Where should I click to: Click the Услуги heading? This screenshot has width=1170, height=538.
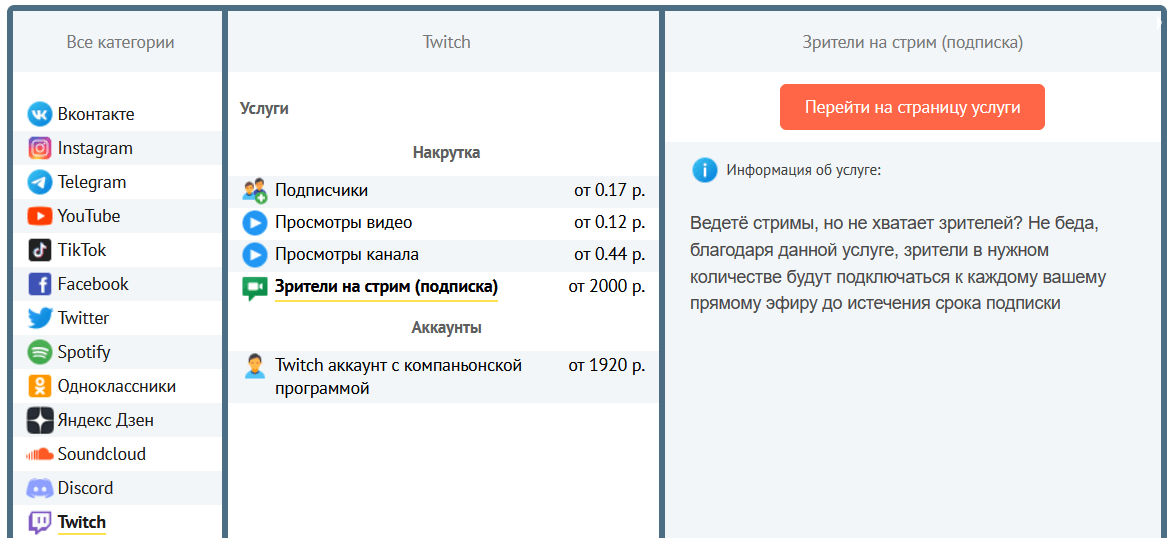pyautogui.click(x=264, y=109)
